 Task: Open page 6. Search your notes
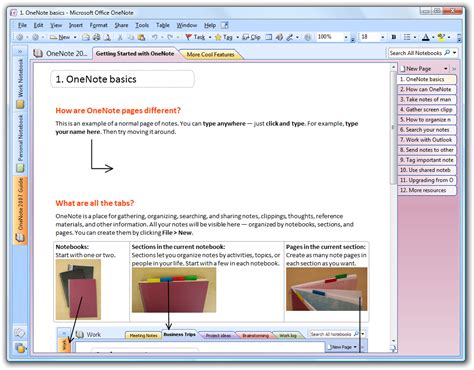pos(426,130)
